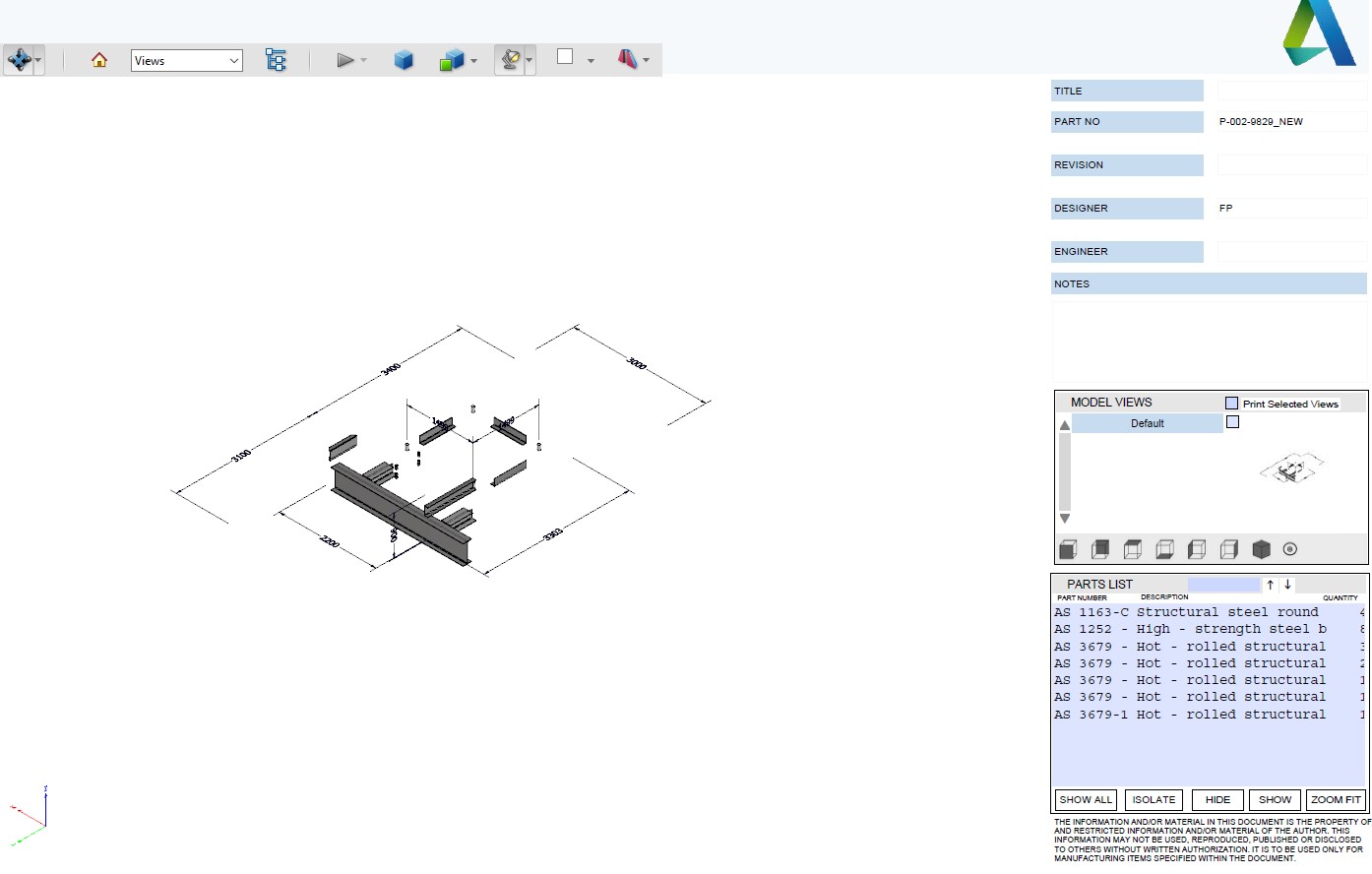Expand the lighting options dropdown arrow
1372x874 pixels.
click(x=530, y=60)
